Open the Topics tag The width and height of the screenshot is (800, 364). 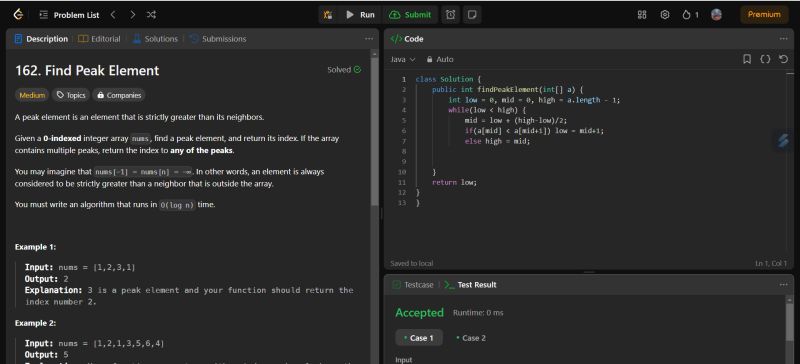coord(71,95)
